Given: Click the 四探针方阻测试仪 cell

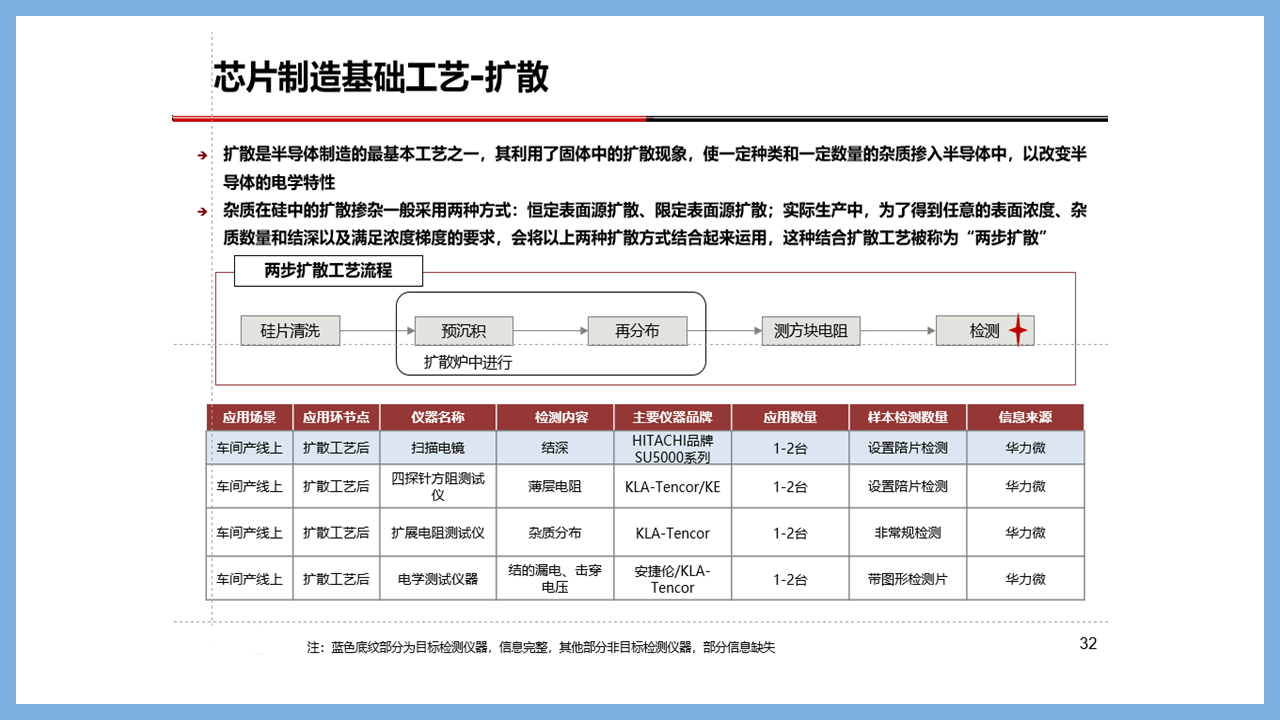Looking at the screenshot, I should 438,487.
